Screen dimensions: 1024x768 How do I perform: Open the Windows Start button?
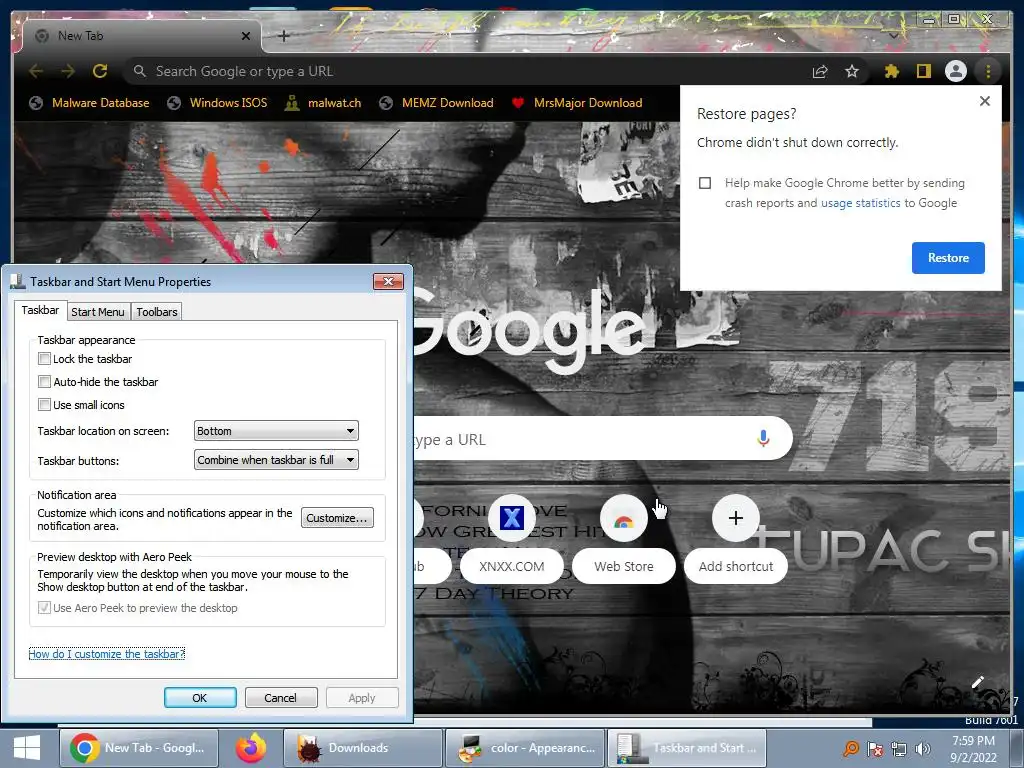(27, 748)
